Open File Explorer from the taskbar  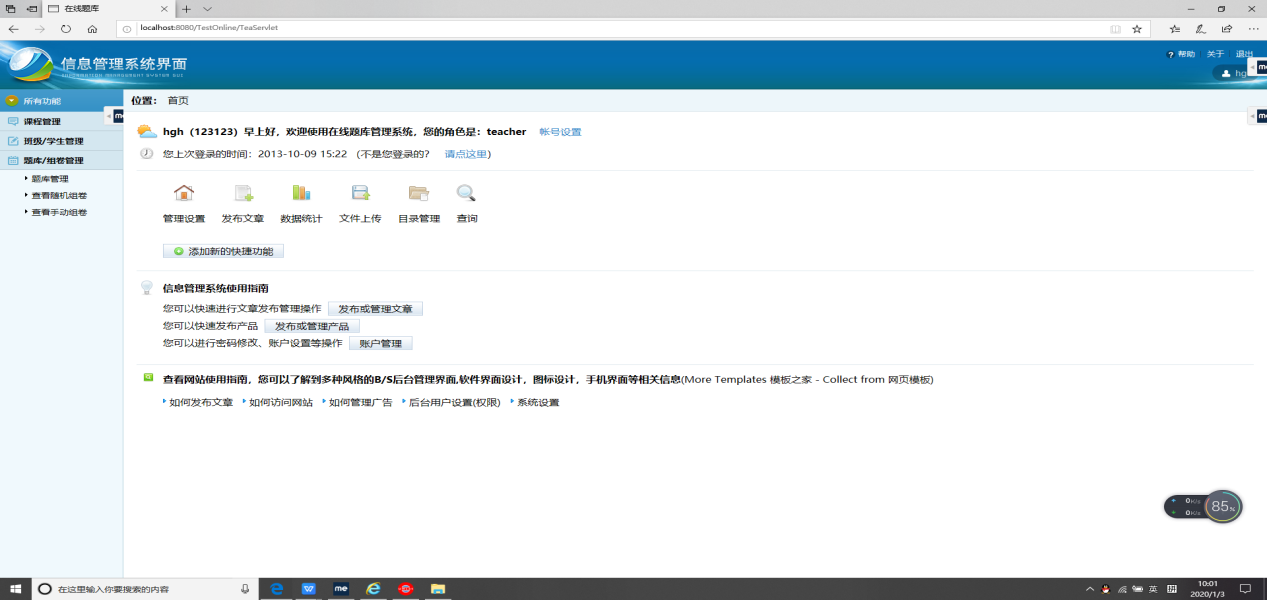click(x=437, y=589)
